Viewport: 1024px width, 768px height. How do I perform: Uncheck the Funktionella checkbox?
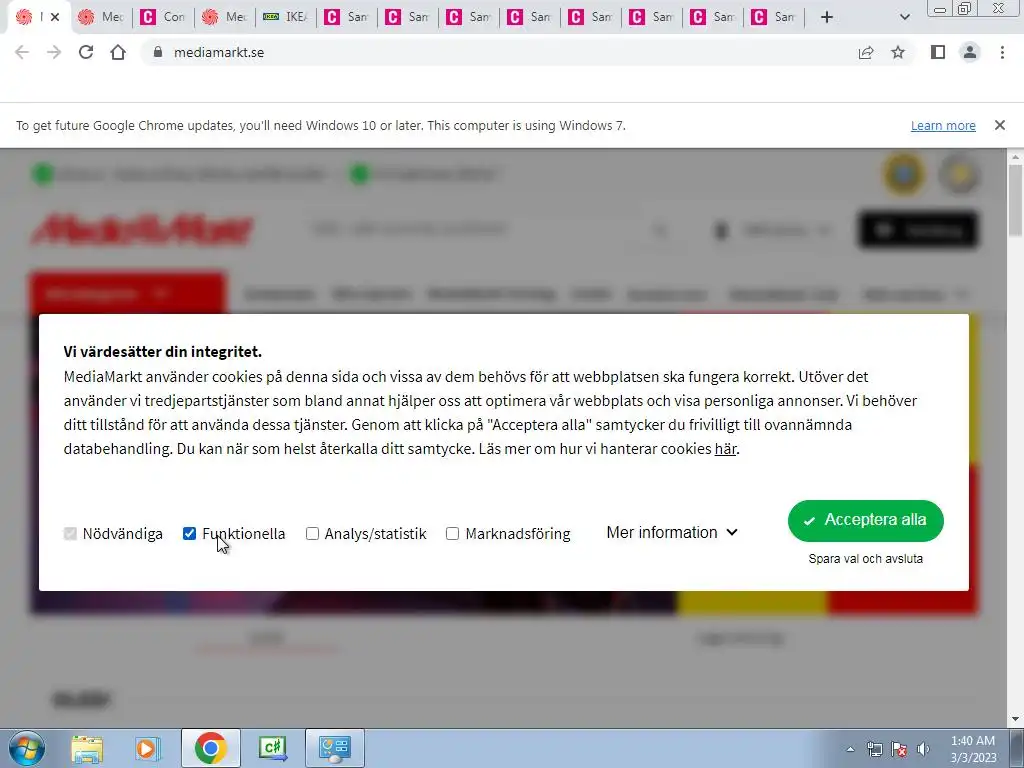click(x=189, y=534)
